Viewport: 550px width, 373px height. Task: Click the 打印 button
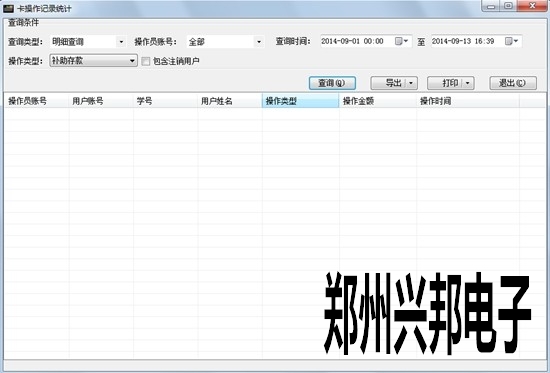pyautogui.click(x=445, y=83)
